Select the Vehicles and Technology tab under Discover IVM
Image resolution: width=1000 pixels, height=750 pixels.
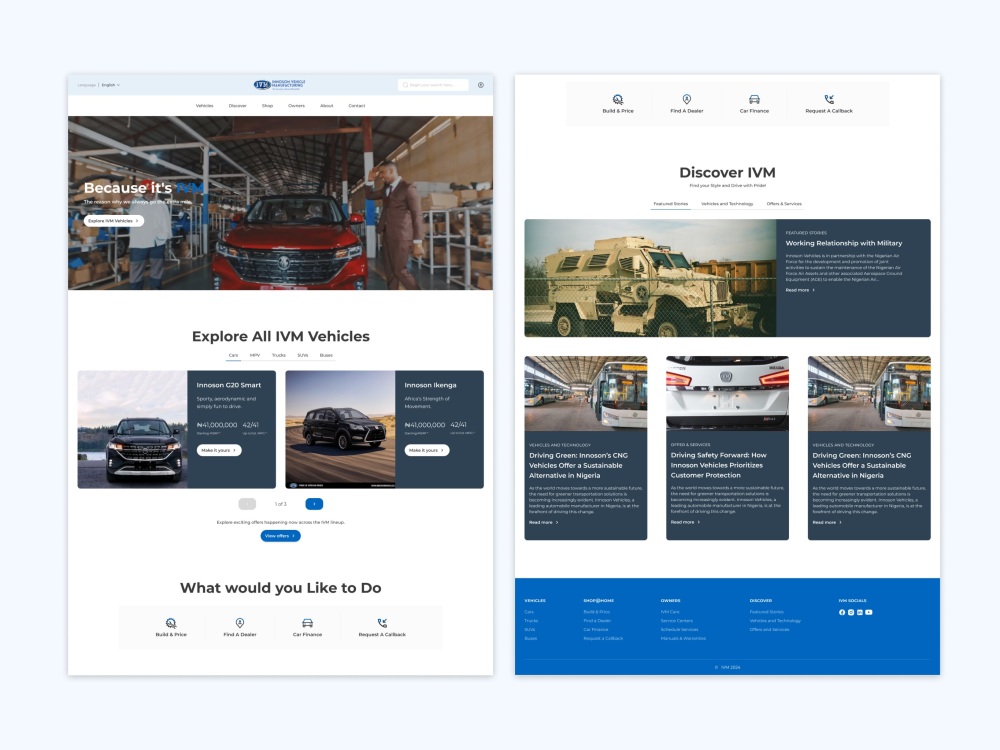(x=727, y=204)
